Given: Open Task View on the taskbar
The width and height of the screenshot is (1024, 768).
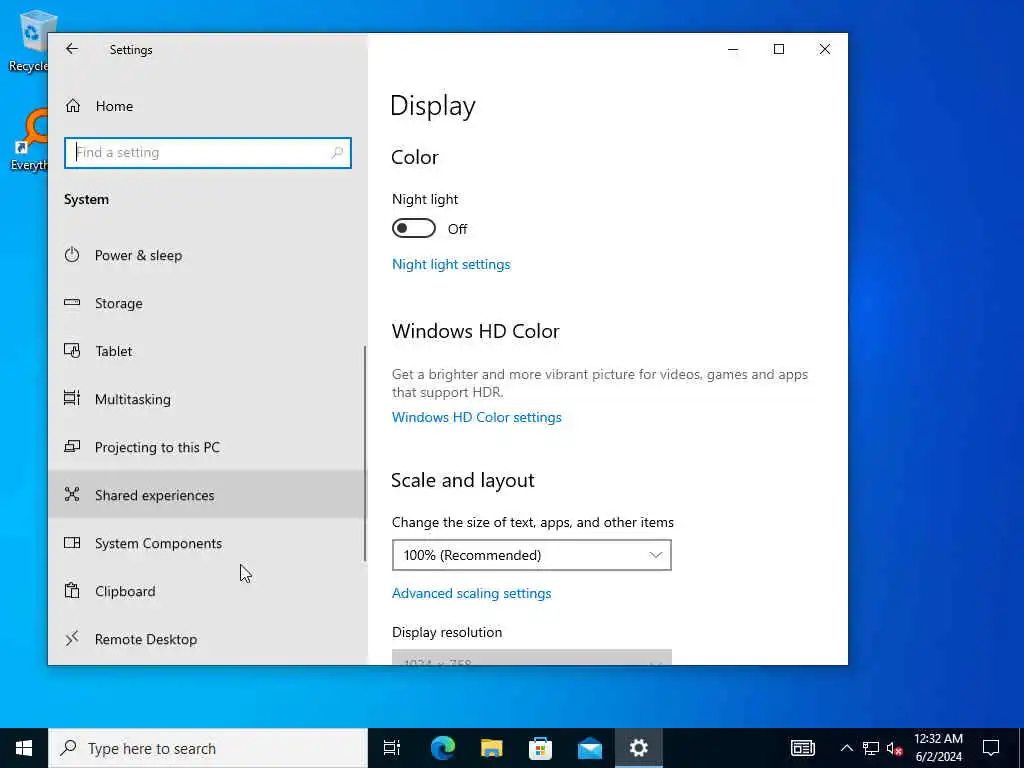Looking at the screenshot, I should point(392,748).
